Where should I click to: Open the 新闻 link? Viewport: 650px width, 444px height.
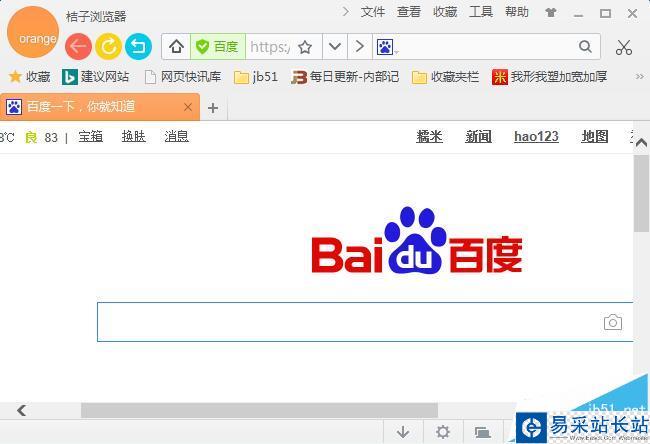(478, 136)
